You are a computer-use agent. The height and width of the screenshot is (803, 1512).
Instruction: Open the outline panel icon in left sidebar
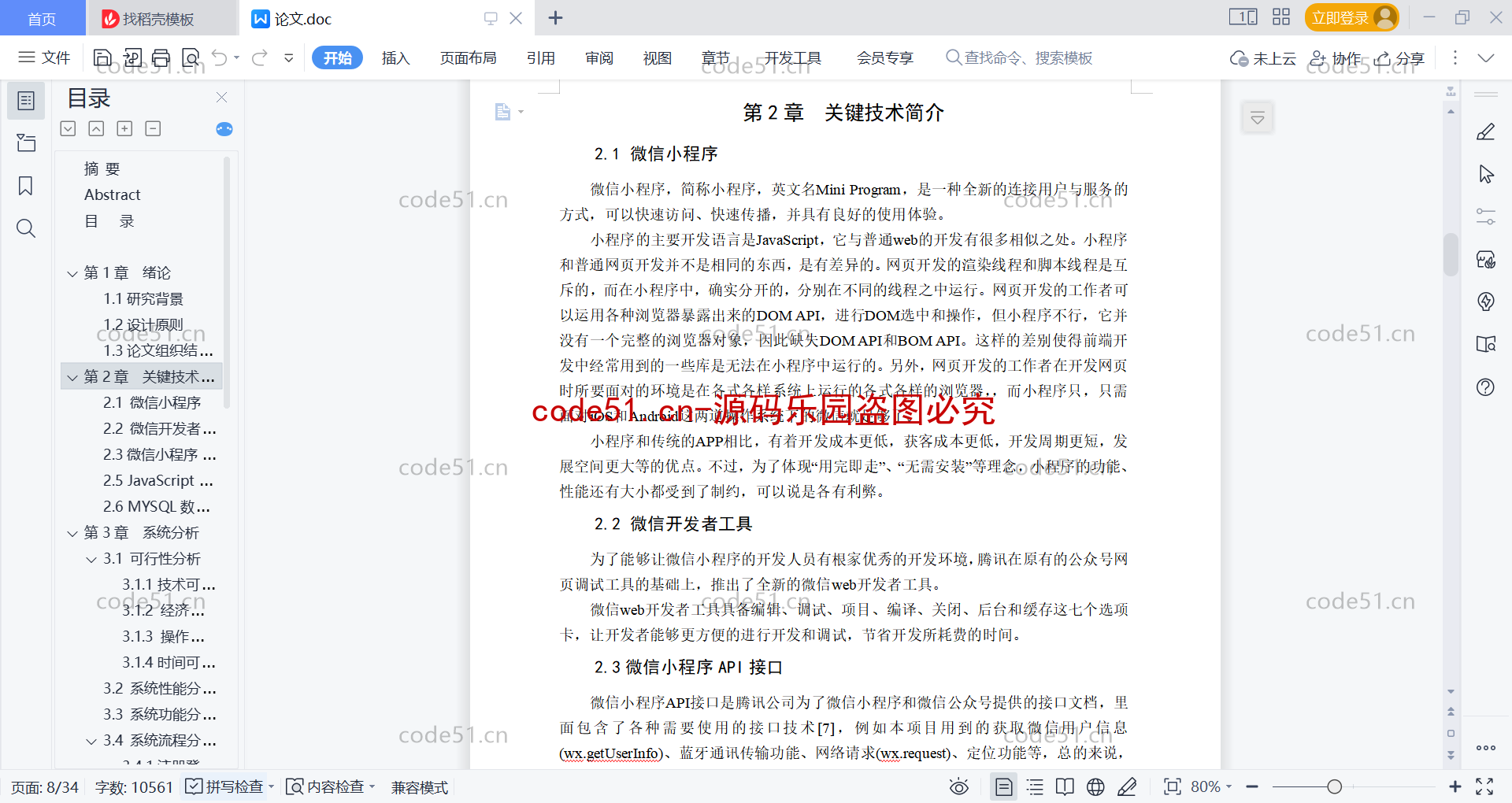[x=26, y=101]
